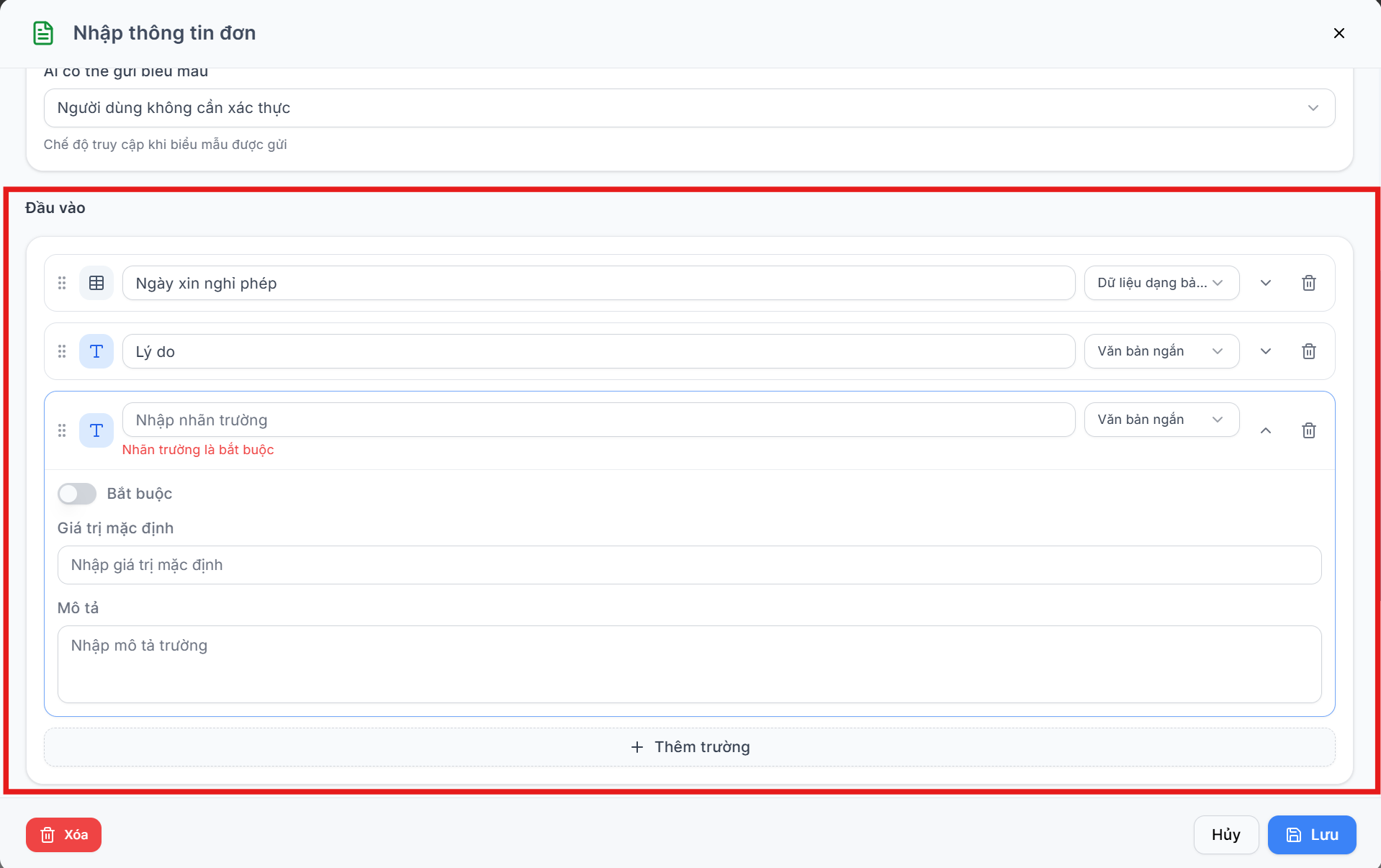The height and width of the screenshot is (868, 1381).
Task: Open the Dữ liệu dạng bả... type dropdown
Action: (1161, 283)
